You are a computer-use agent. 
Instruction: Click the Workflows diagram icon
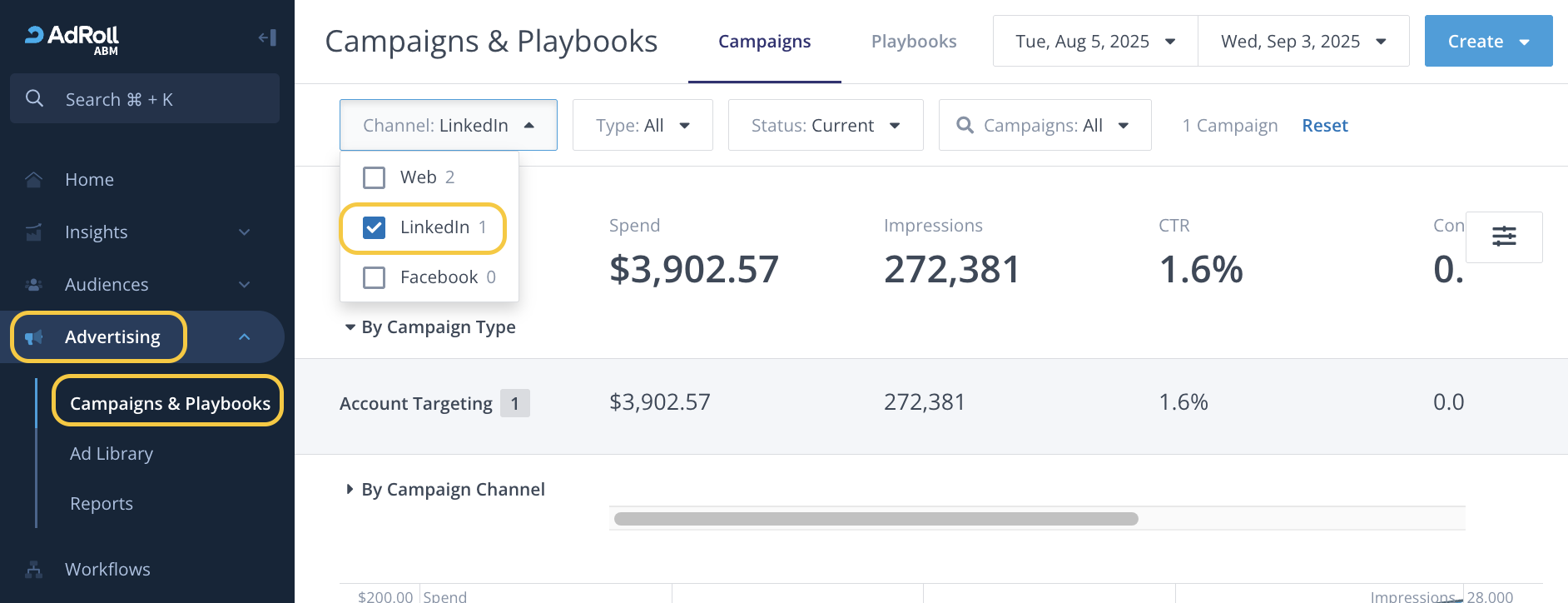coord(34,569)
